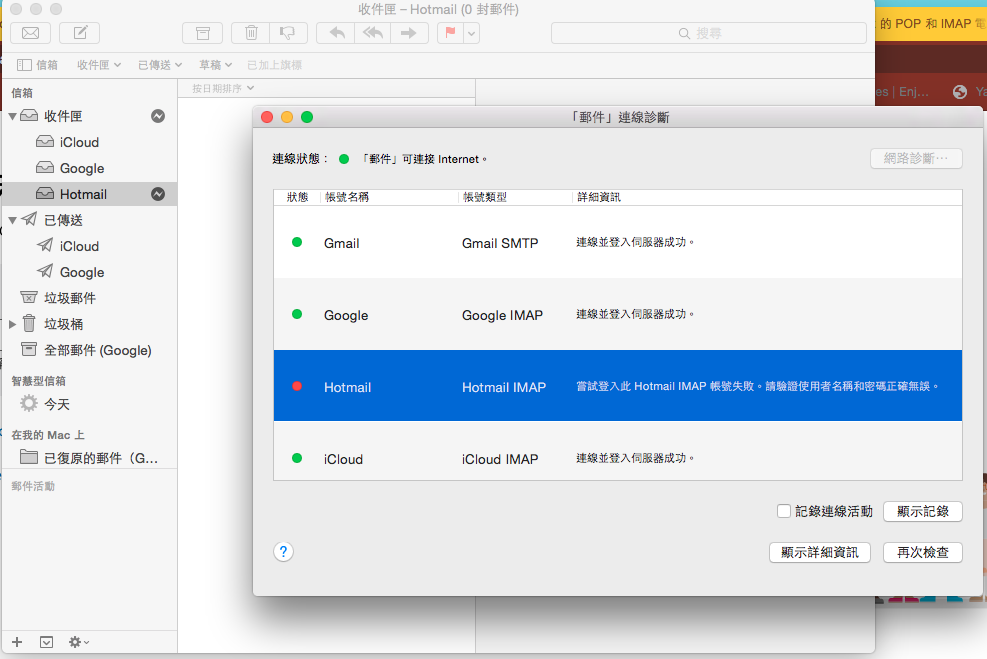Open the gear action menu at sidebar bottom

79,642
